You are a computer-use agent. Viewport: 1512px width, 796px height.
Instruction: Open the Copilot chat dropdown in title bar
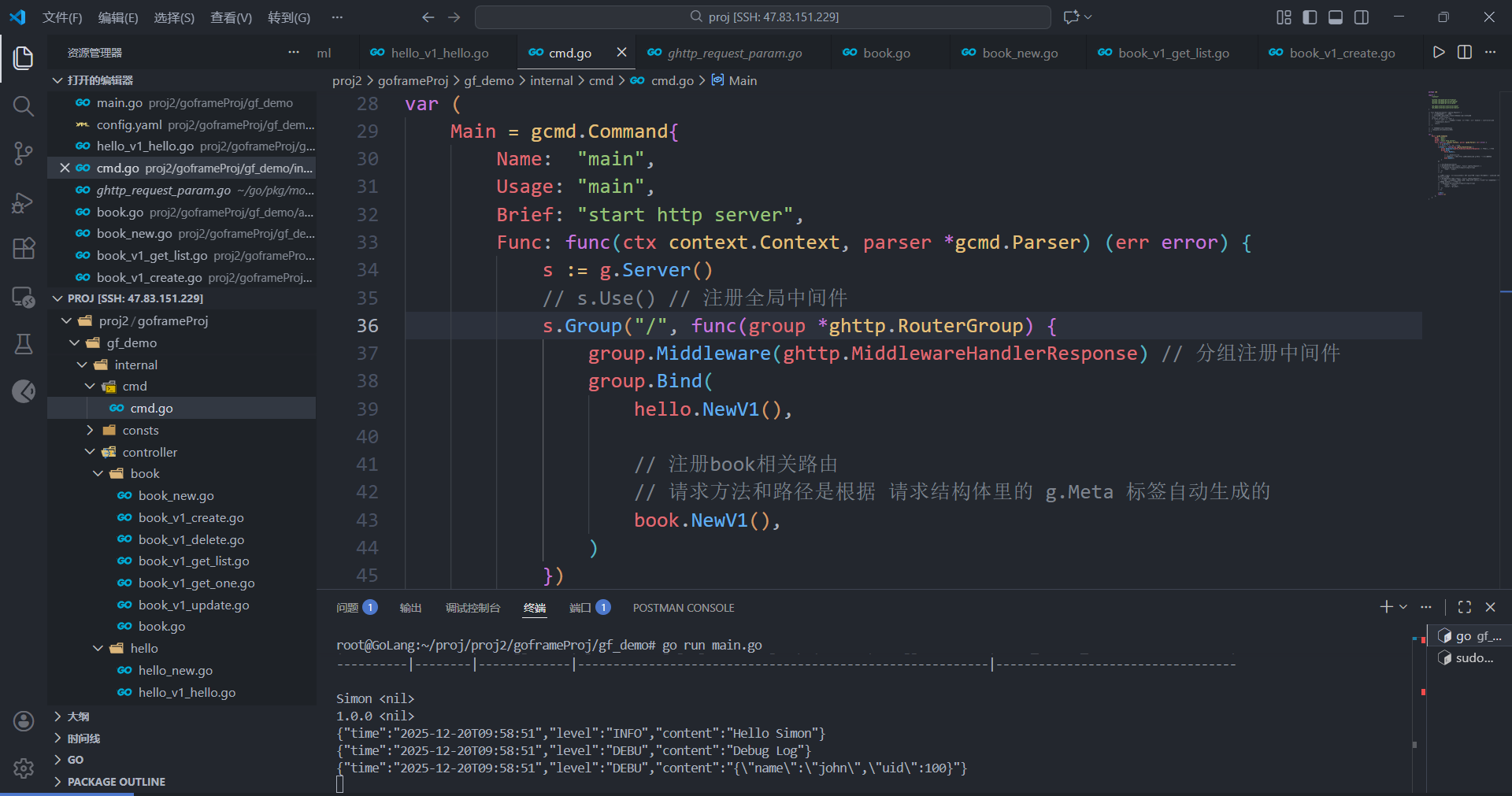tap(1088, 17)
